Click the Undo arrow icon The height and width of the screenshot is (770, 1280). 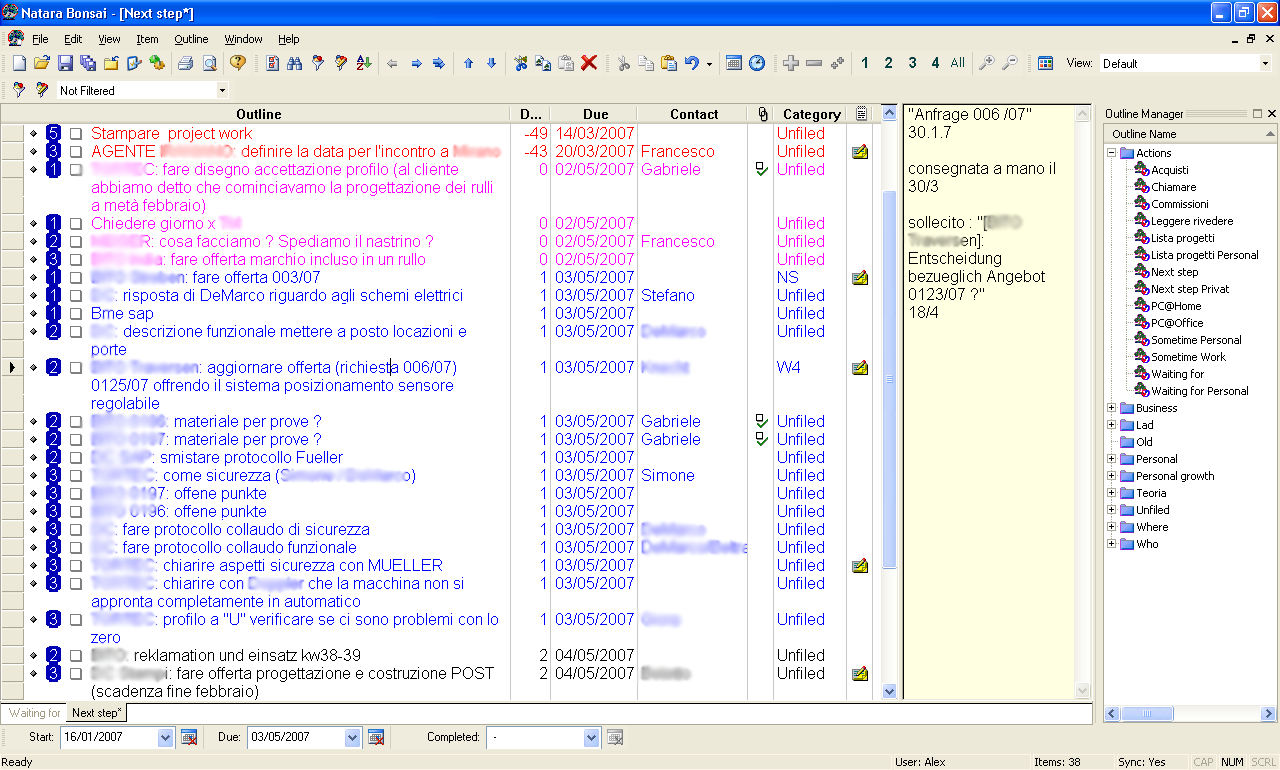pos(692,63)
